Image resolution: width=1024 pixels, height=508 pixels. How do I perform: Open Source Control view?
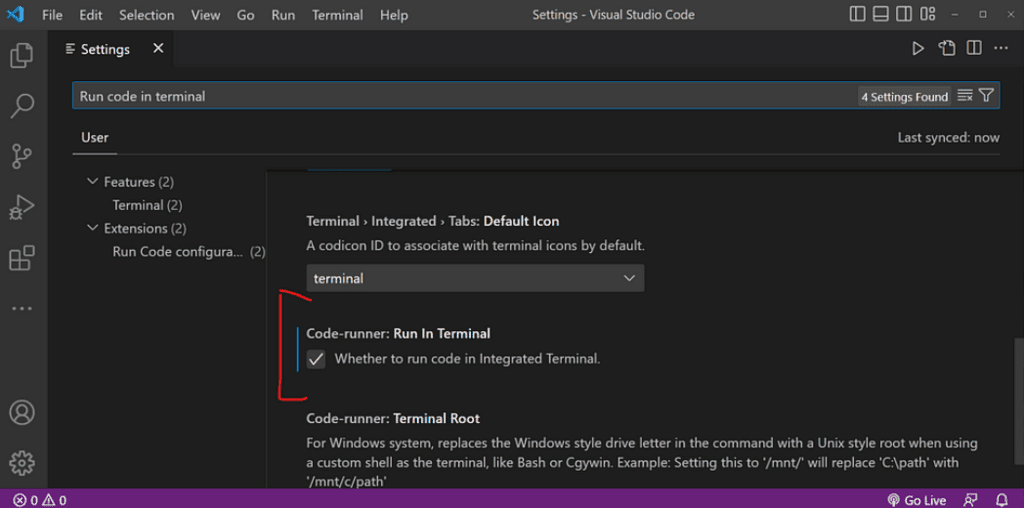coord(22,157)
